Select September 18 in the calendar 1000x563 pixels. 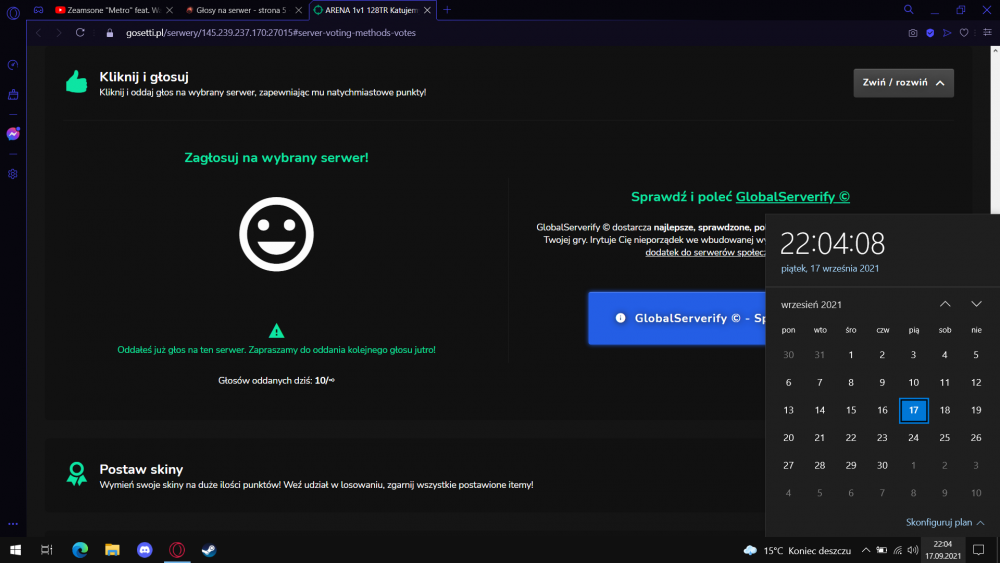coord(945,410)
